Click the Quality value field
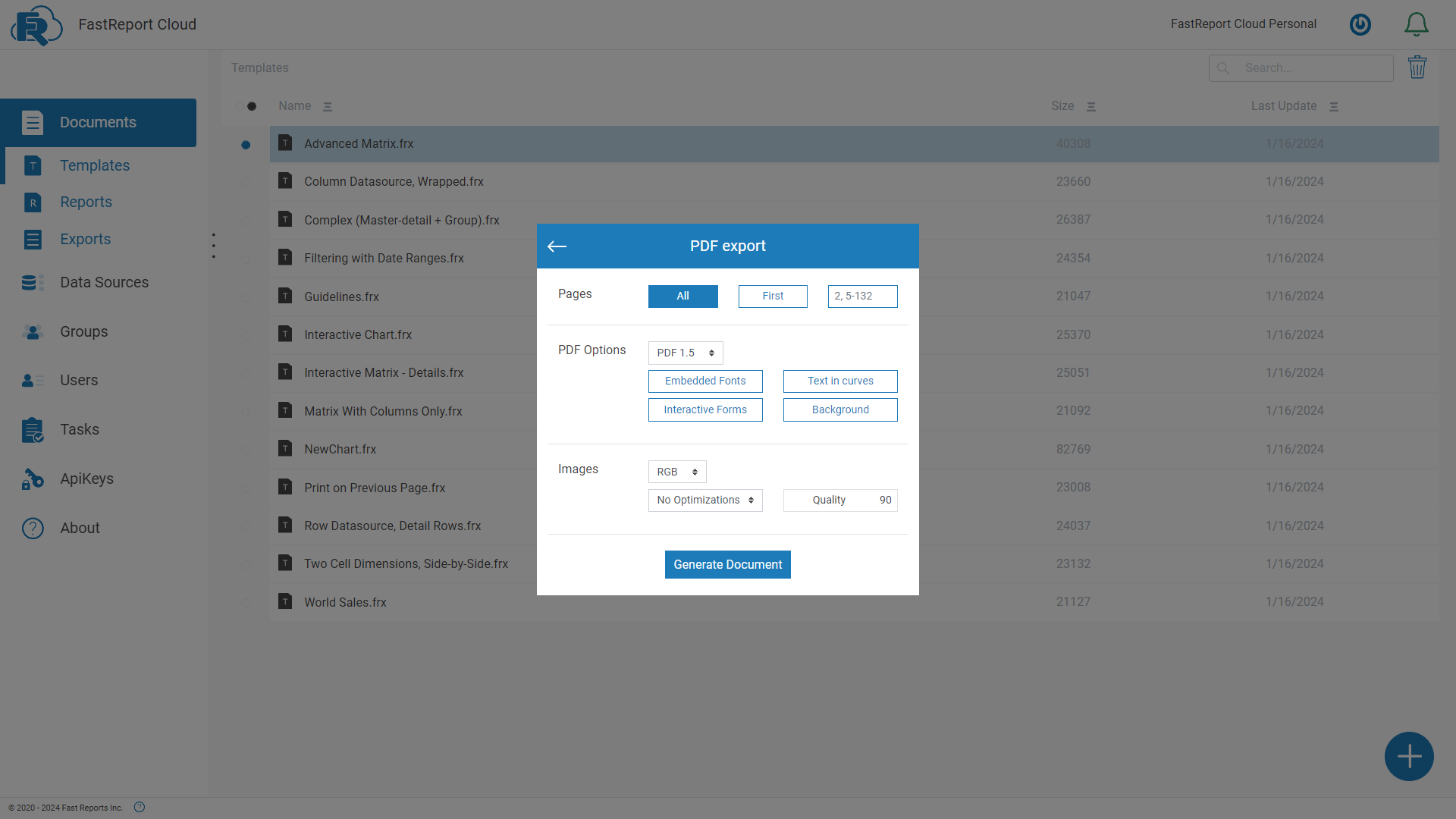 pyautogui.click(x=839, y=500)
